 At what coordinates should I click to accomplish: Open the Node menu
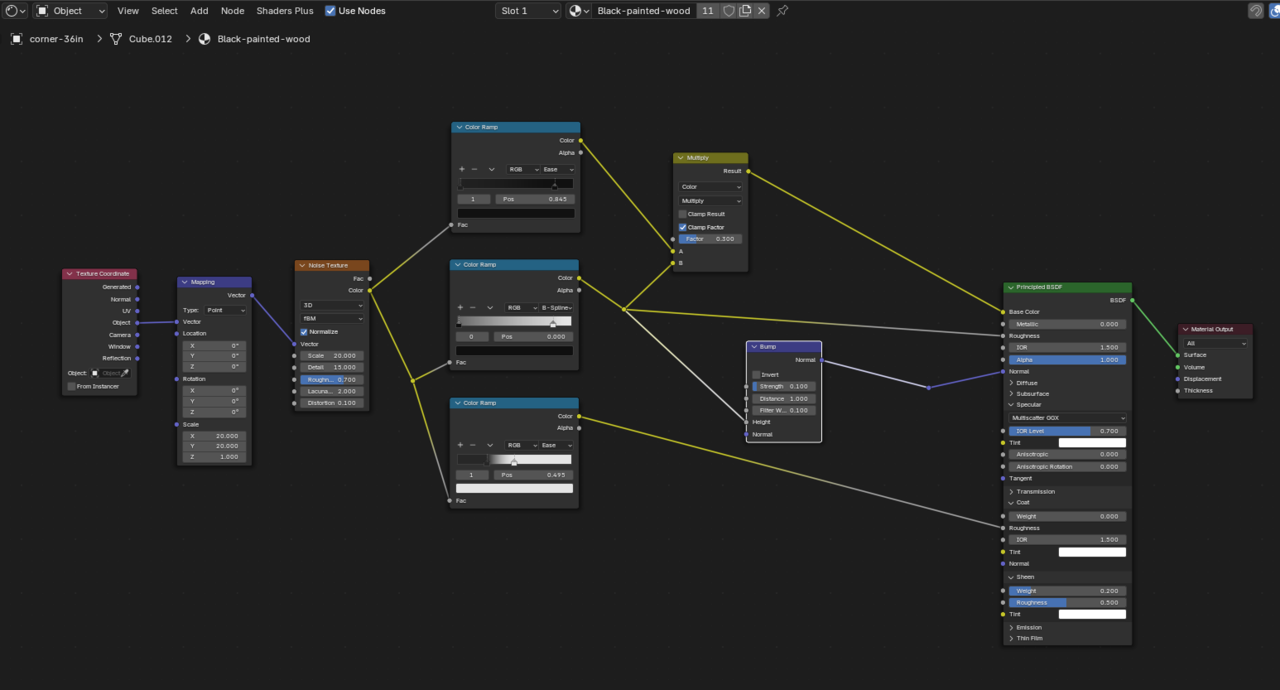(232, 11)
